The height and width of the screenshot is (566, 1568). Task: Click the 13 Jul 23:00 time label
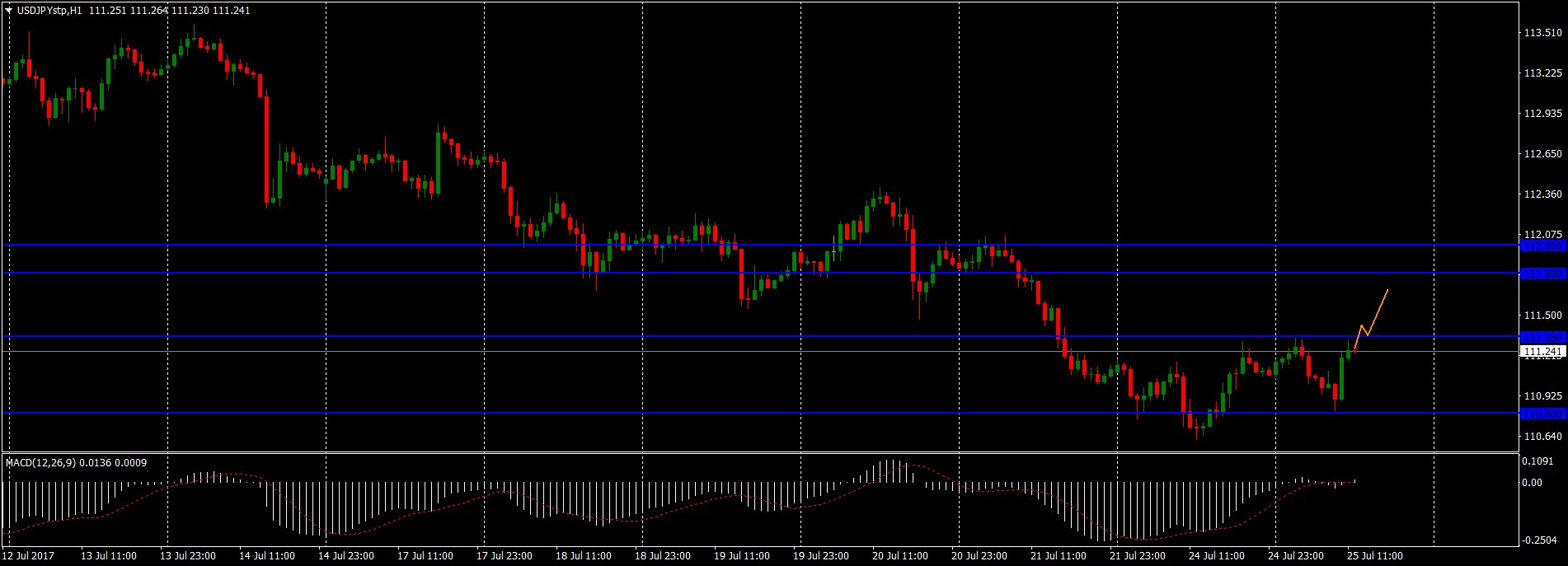coord(188,556)
